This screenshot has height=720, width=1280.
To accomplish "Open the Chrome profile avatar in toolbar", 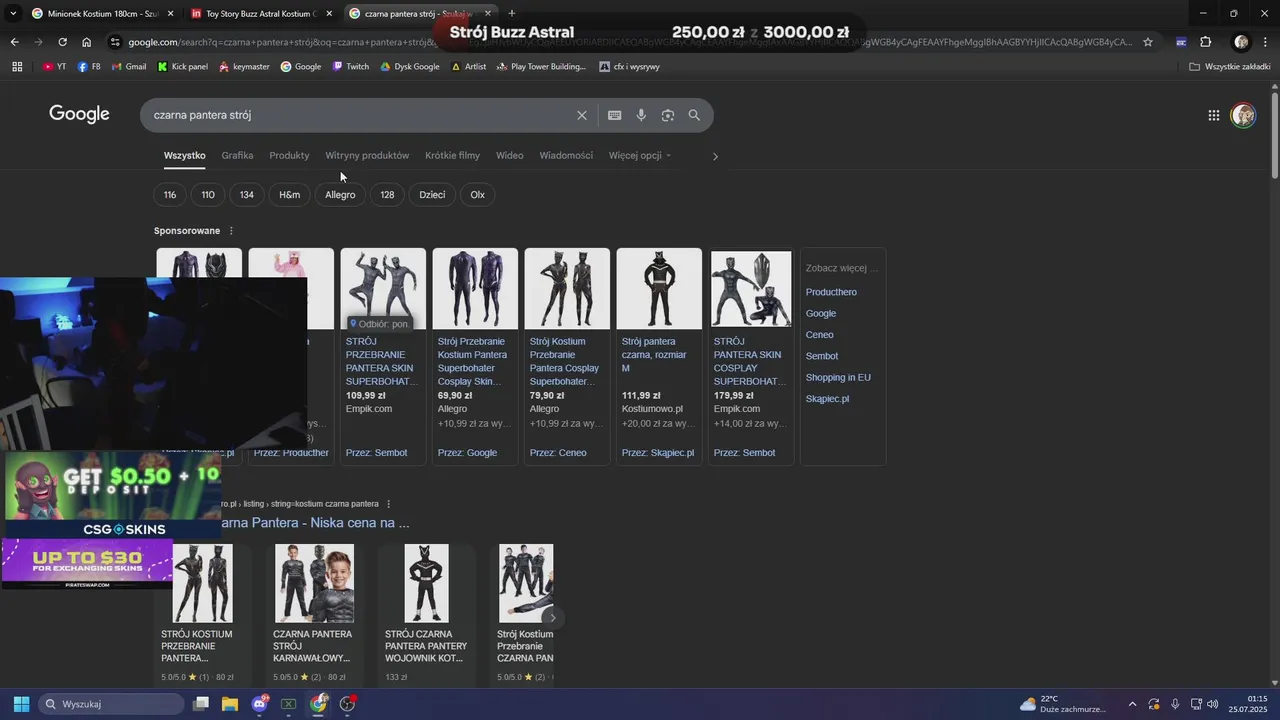I will [x=1241, y=42].
